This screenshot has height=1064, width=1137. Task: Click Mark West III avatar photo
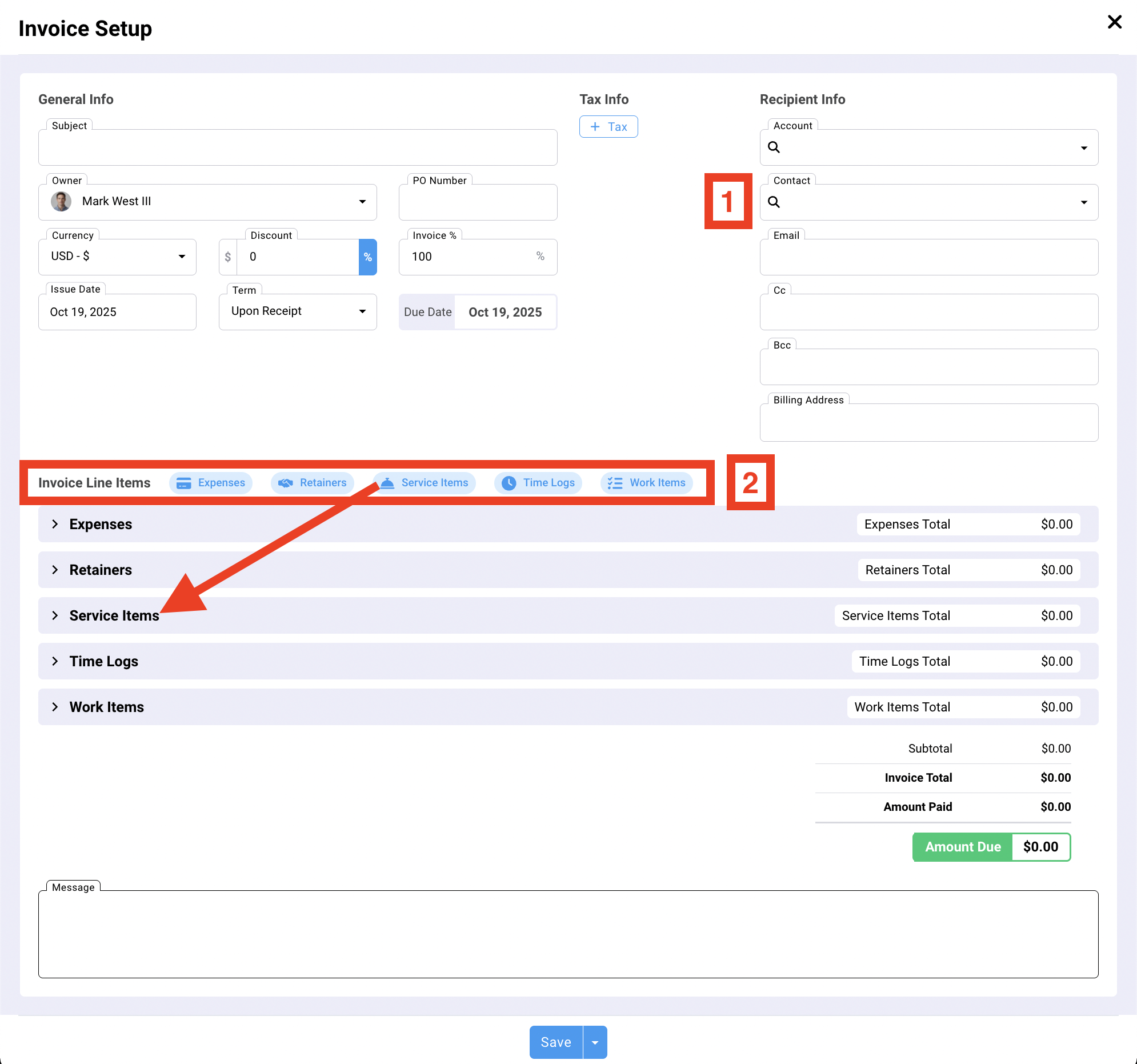tap(61, 201)
